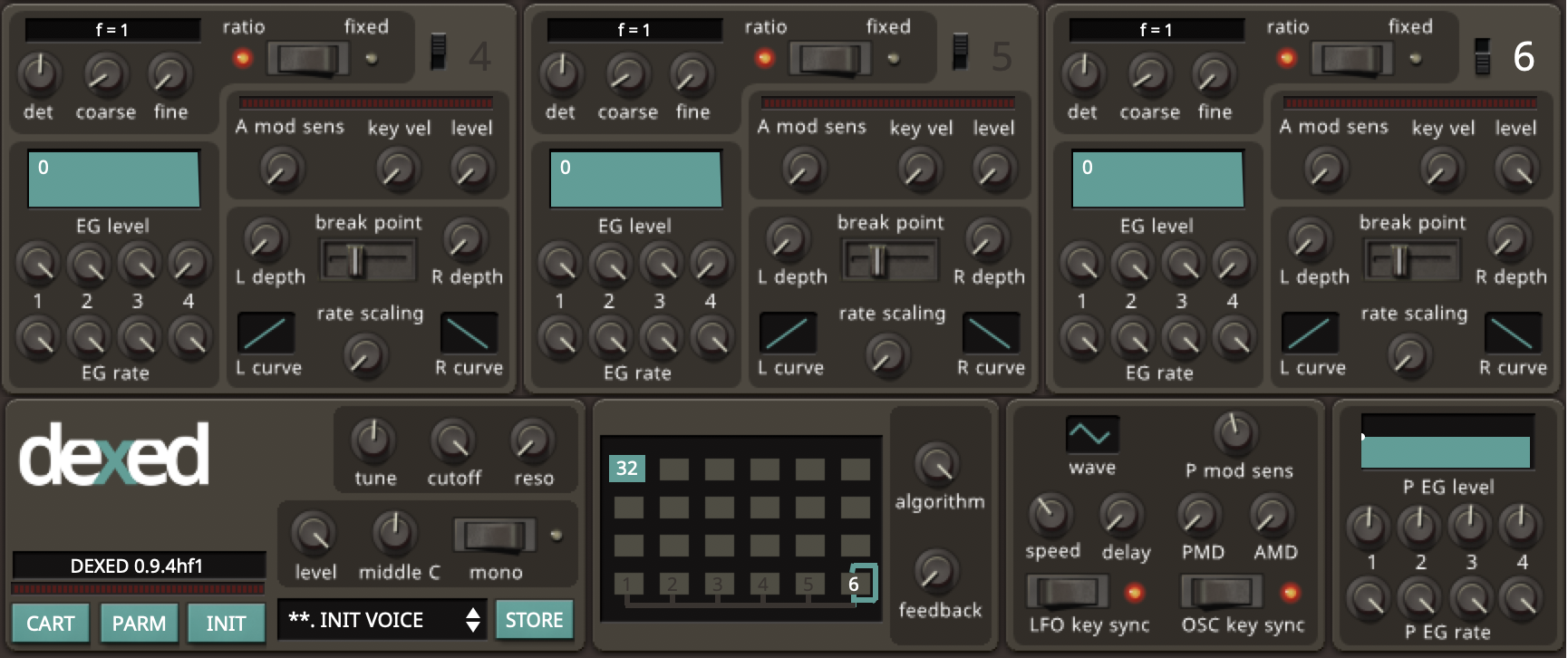1568x658 pixels.
Task: Click operator 4 EG level display
Action: (113, 179)
